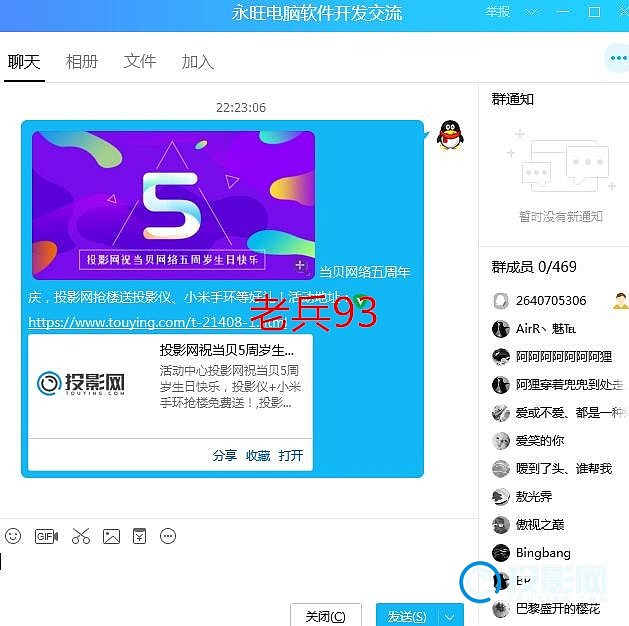Select group member Bingbang
Viewport: 629px width, 626px height.
click(x=542, y=553)
